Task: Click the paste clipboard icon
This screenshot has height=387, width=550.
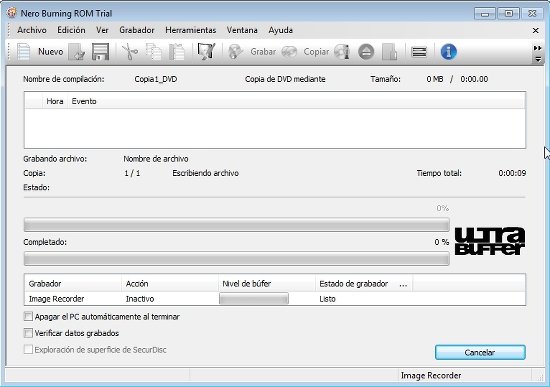Action: (177, 52)
